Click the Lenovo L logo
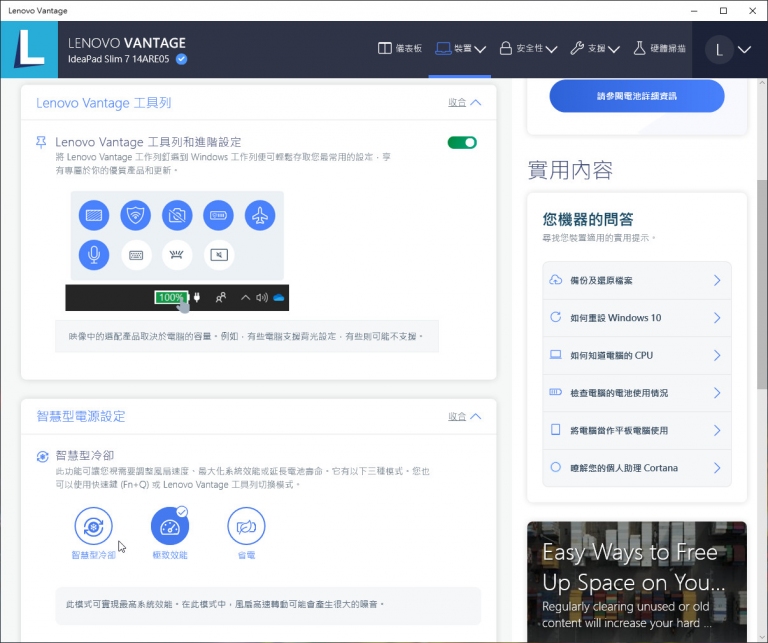Screen dimensions: 768x643 click(29, 49)
